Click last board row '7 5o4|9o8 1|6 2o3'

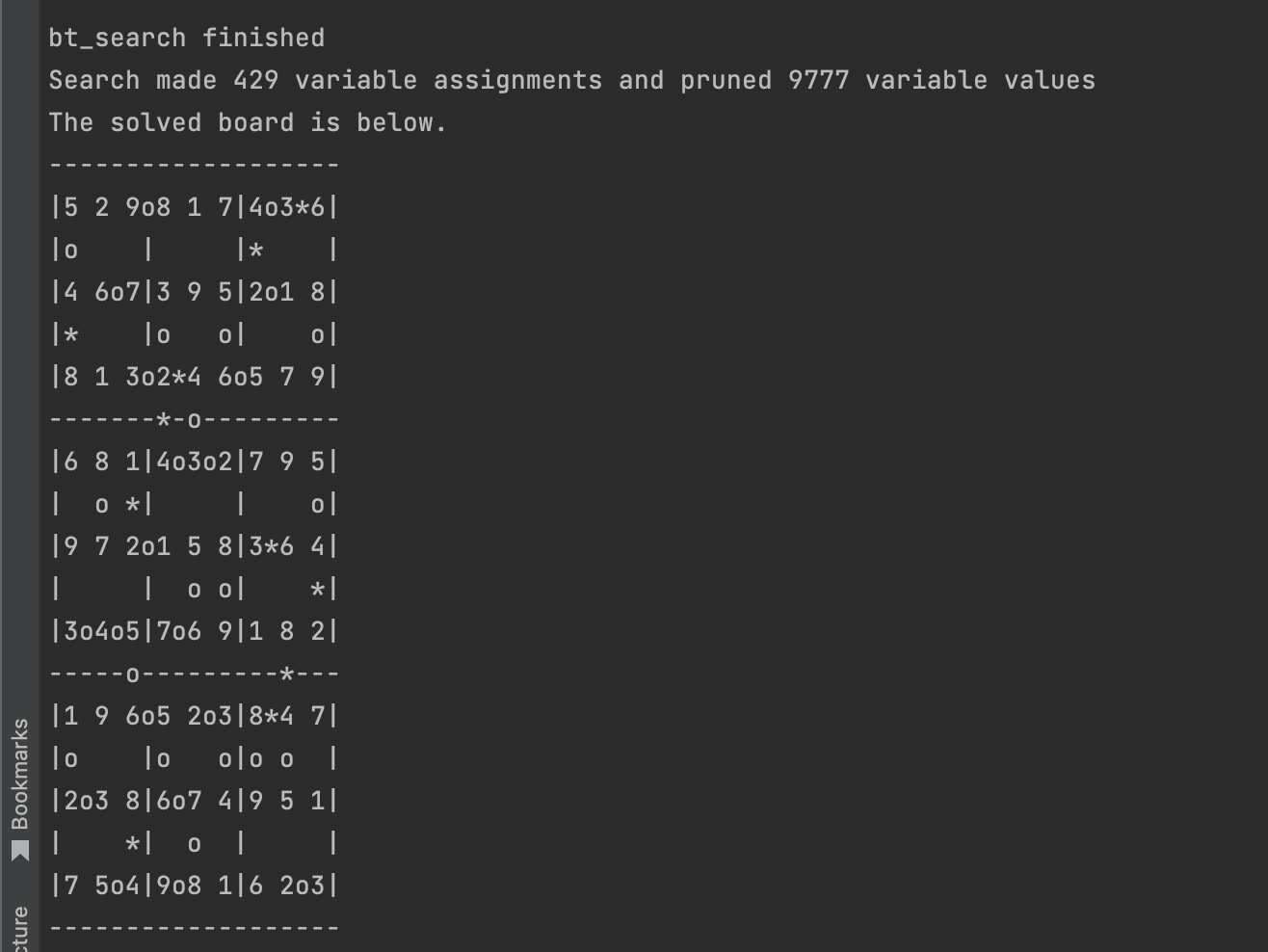coord(194,886)
